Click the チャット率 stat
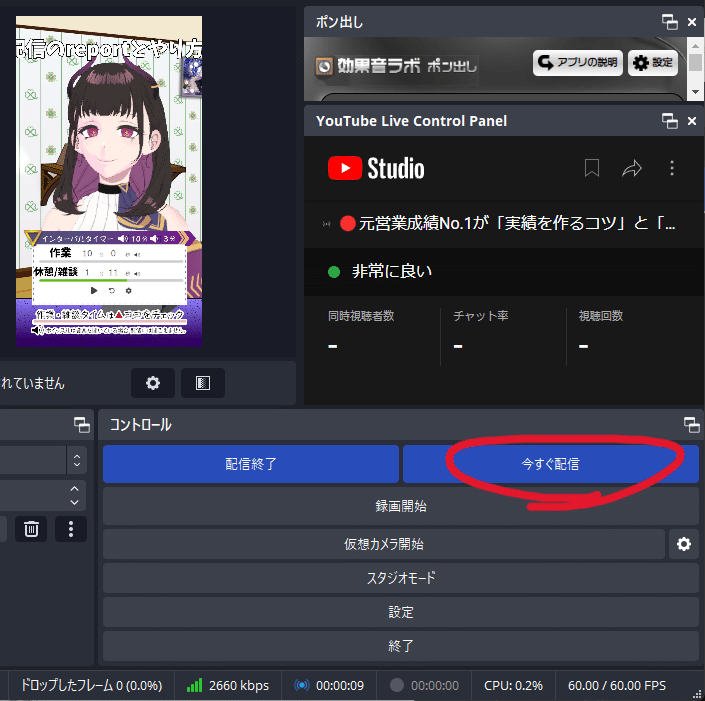This screenshot has width=705, height=701. [481, 331]
